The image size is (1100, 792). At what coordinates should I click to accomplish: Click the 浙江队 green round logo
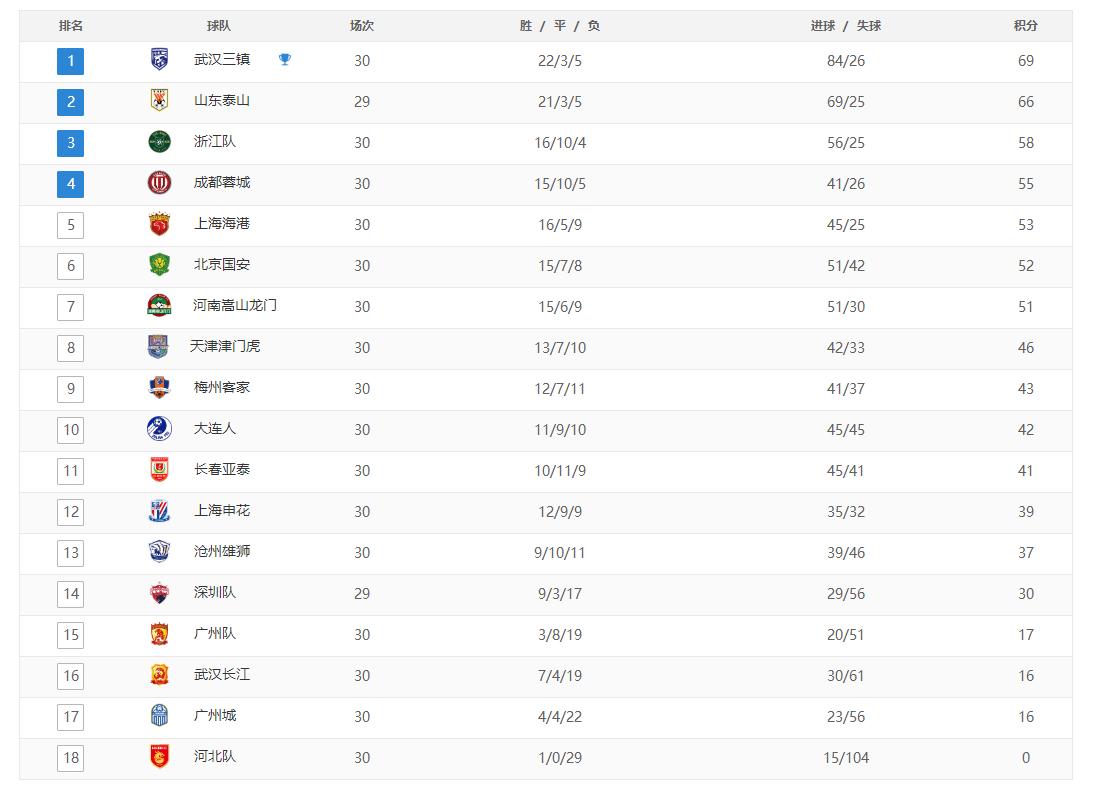point(159,142)
